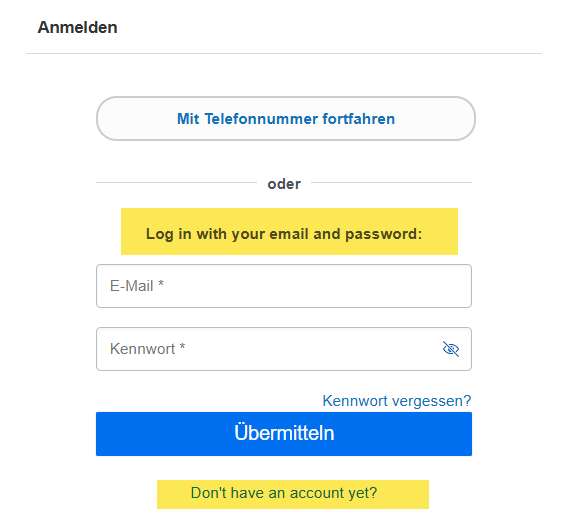
Task: Open account registration from the yellow highlighted link
Action: click(293, 494)
